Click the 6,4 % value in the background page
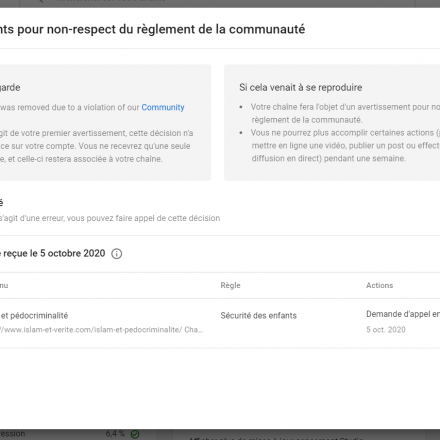The image size is (440, 440). (115, 434)
